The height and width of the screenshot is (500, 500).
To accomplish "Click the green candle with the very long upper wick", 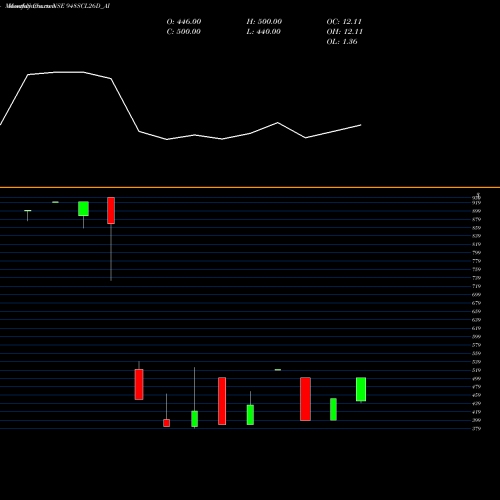I will 195,419.
